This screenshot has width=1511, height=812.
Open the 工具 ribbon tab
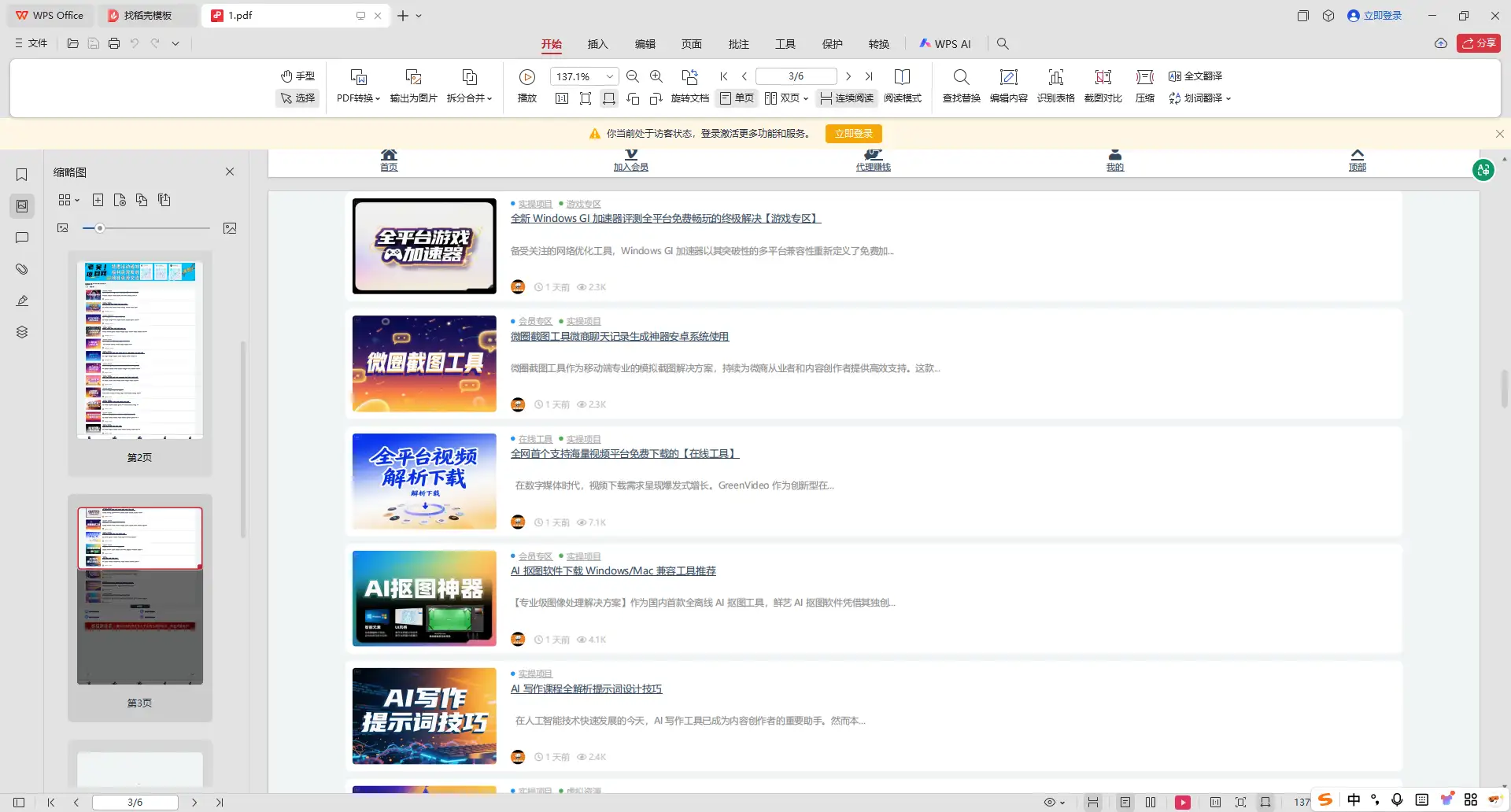click(x=785, y=43)
